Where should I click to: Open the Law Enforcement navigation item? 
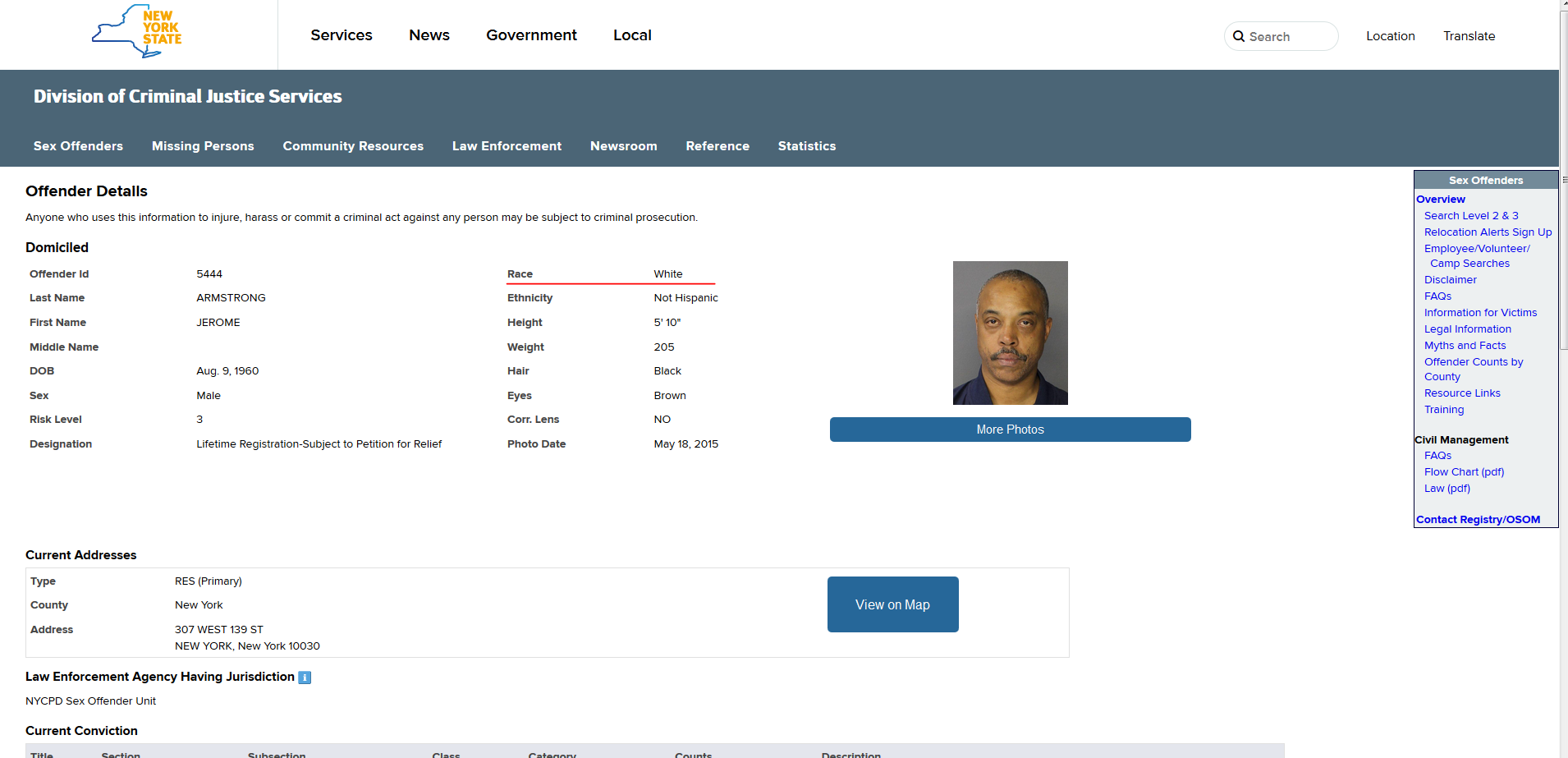point(507,146)
